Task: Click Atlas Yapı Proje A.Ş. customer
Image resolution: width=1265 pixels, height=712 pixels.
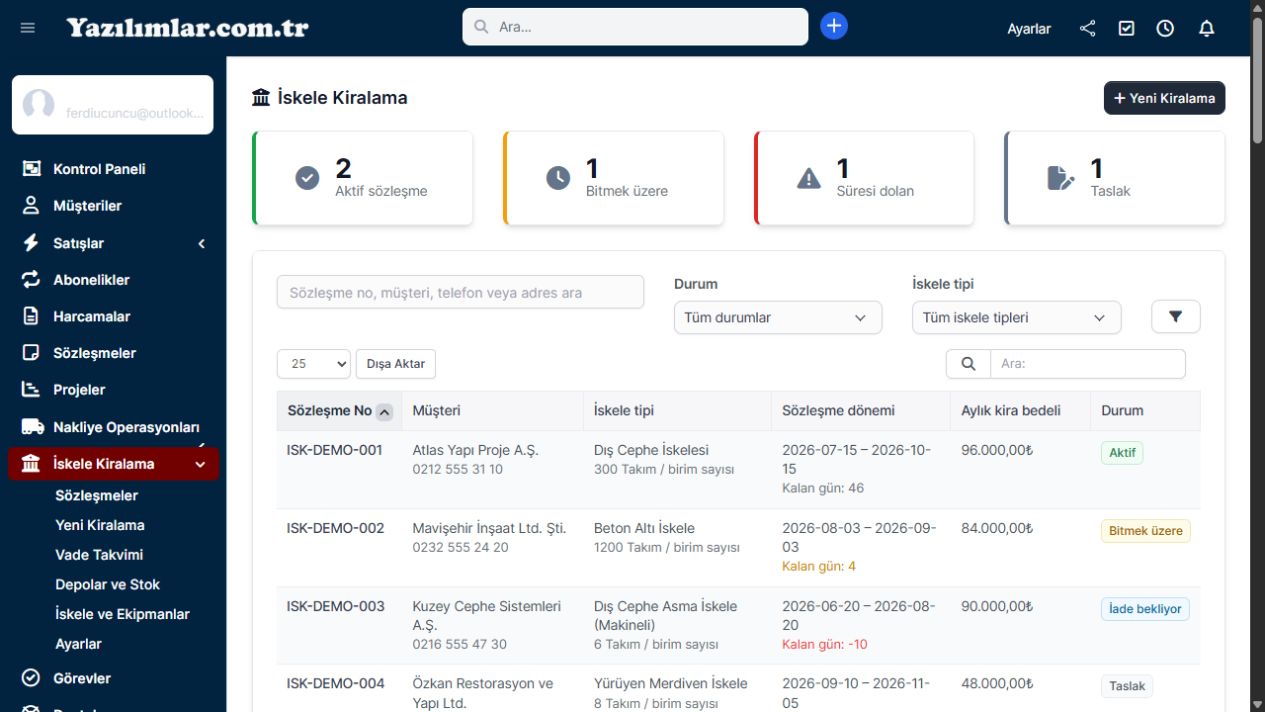Action: coord(475,450)
